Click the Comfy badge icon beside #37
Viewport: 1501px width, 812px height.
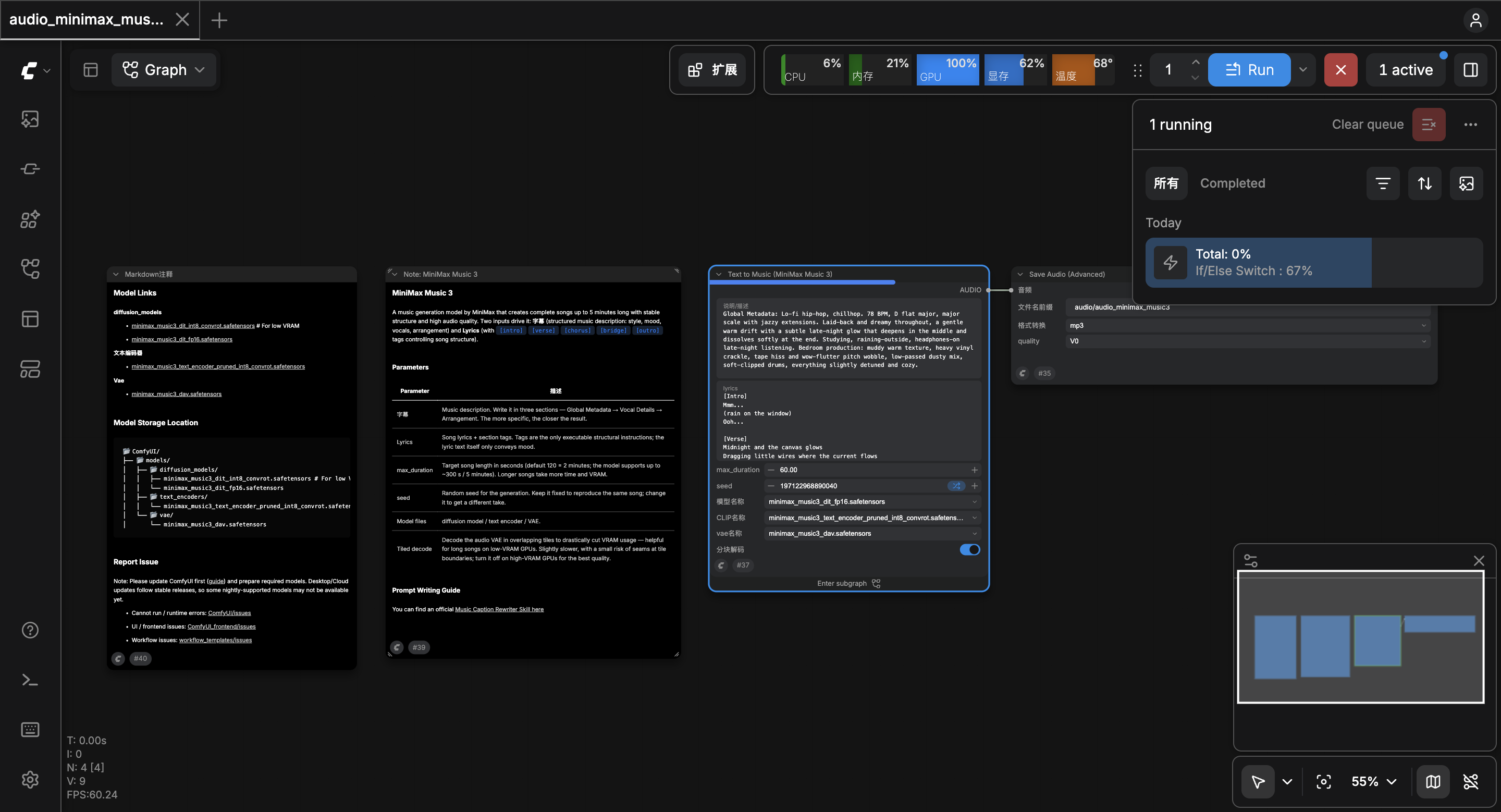721,565
